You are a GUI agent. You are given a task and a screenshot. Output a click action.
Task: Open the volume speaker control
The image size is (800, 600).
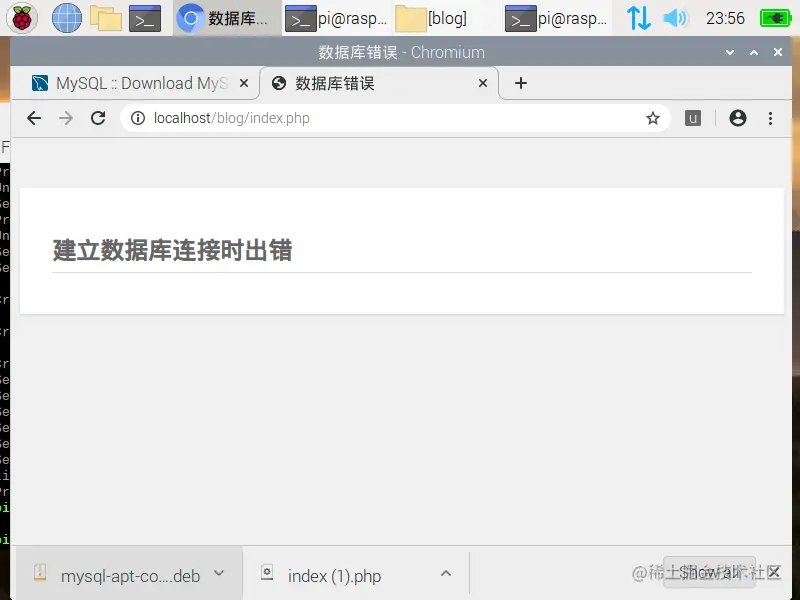pos(675,18)
